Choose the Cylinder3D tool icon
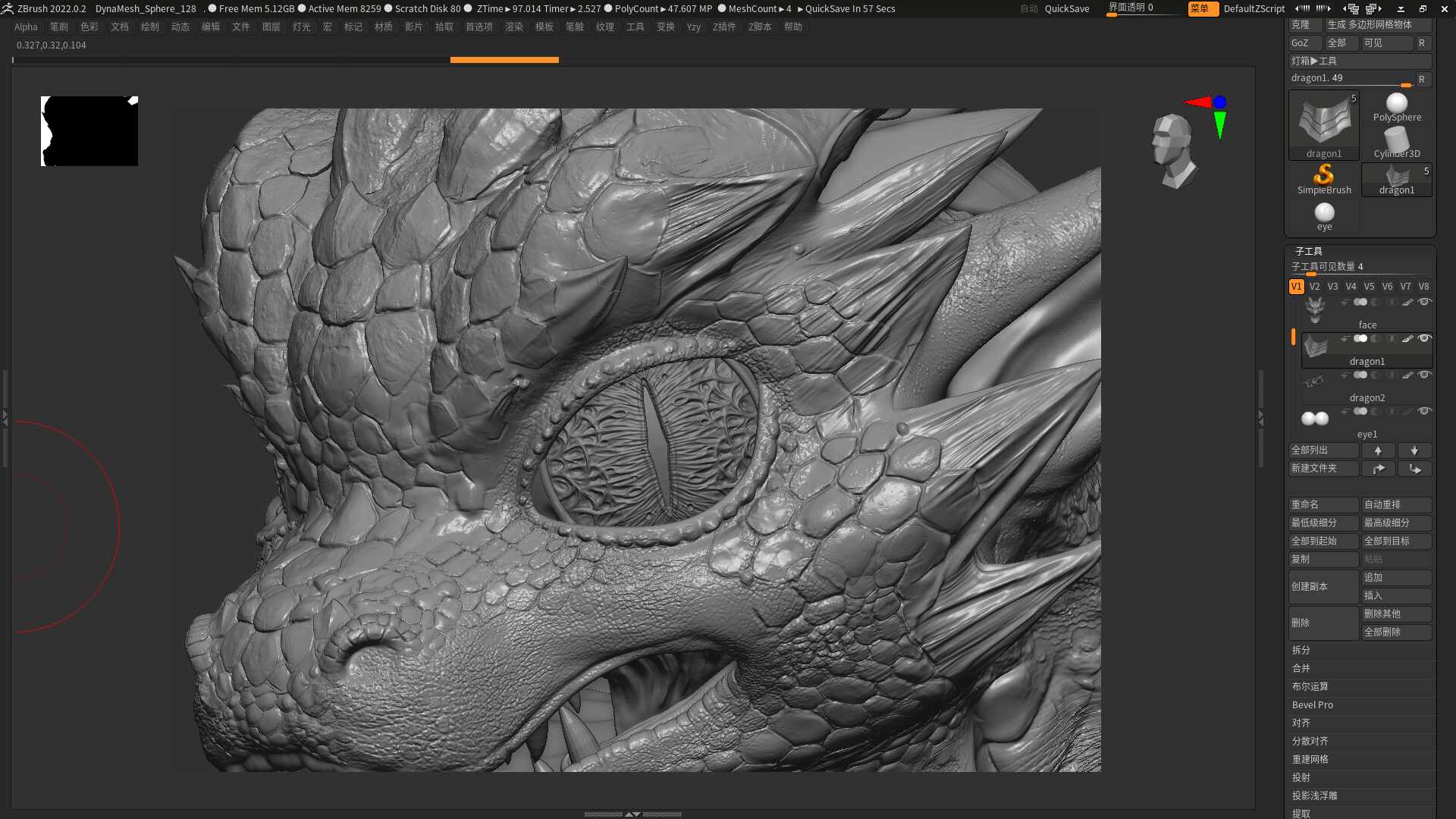Screen dimensions: 1456x819 1397,143
